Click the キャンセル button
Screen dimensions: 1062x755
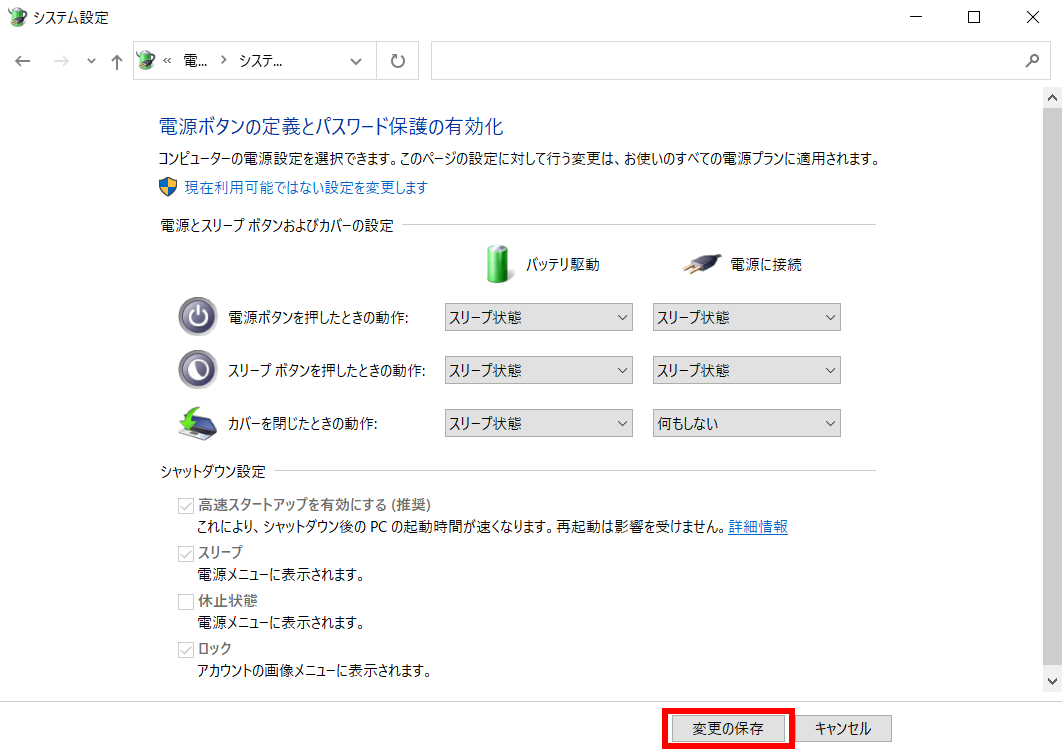[843, 729]
